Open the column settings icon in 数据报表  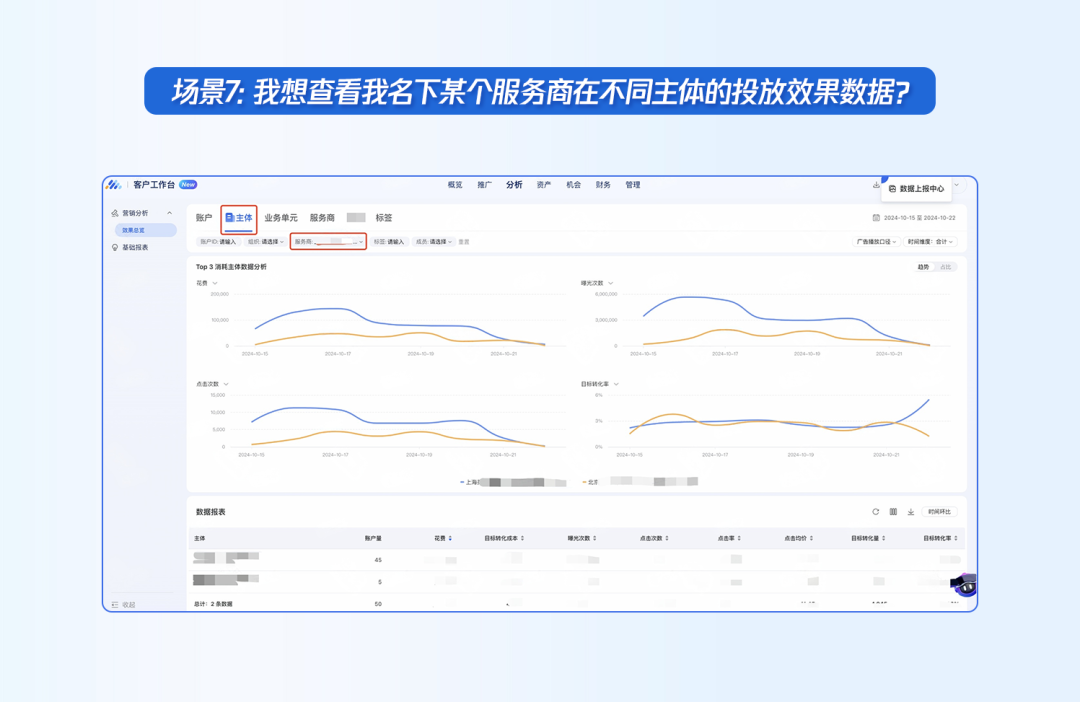point(893,512)
